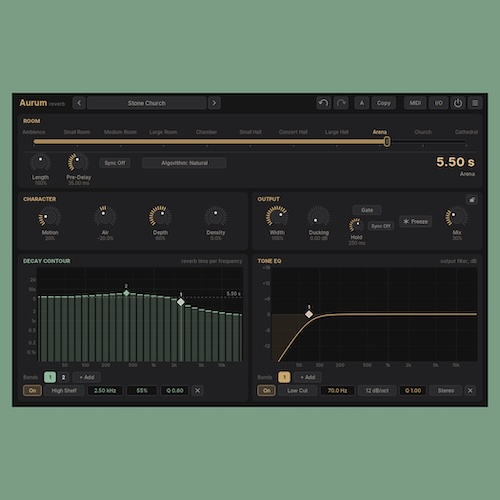This screenshot has width=500, height=500.
Task: Toggle the Hold Sync Off button
Action: [381, 226]
